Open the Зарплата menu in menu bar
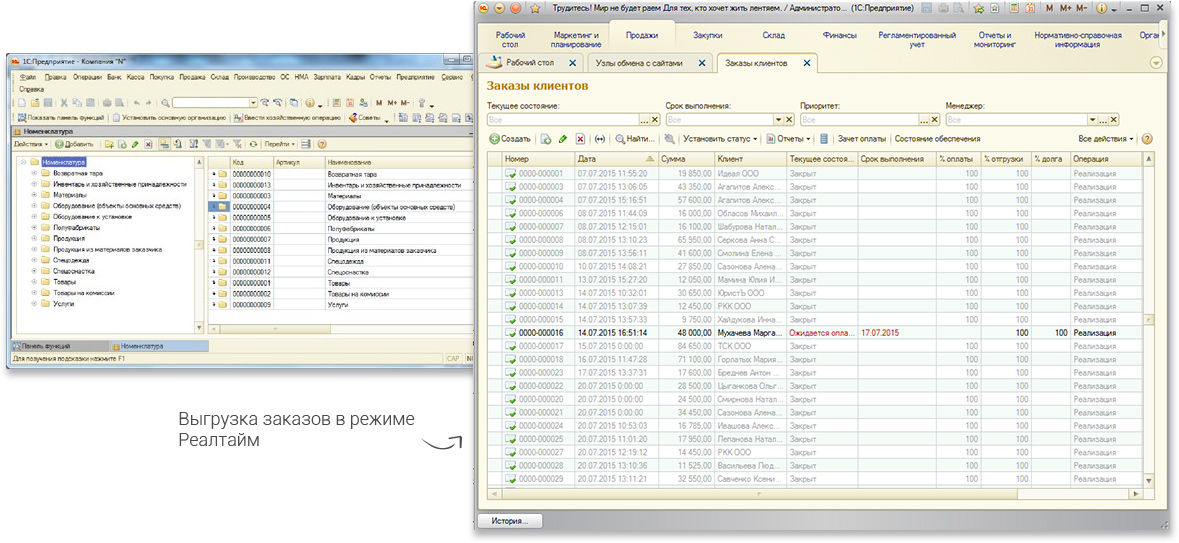The image size is (1179, 543). [325, 77]
